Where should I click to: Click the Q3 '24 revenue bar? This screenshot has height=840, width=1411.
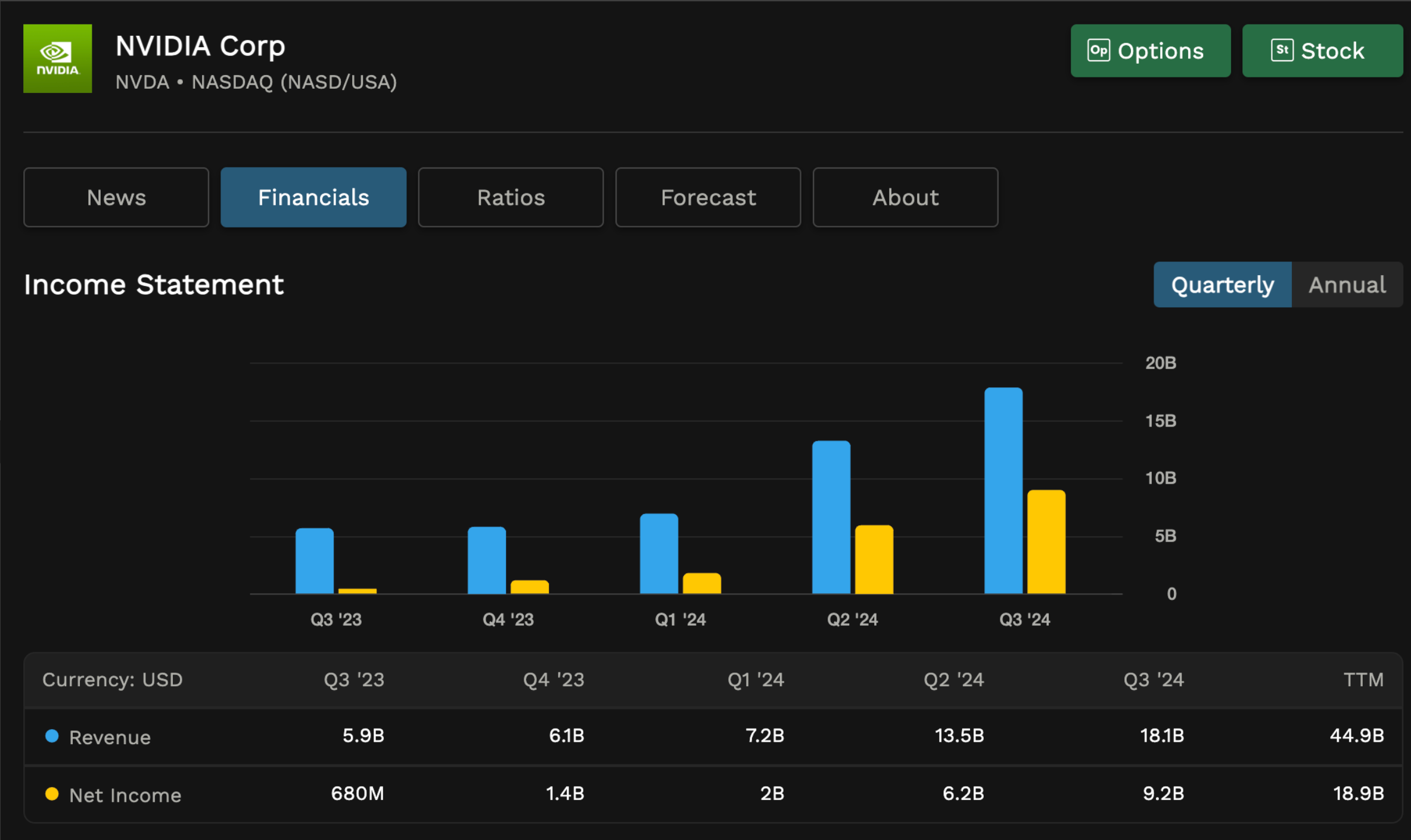pyautogui.click(x=1003, y=490)
